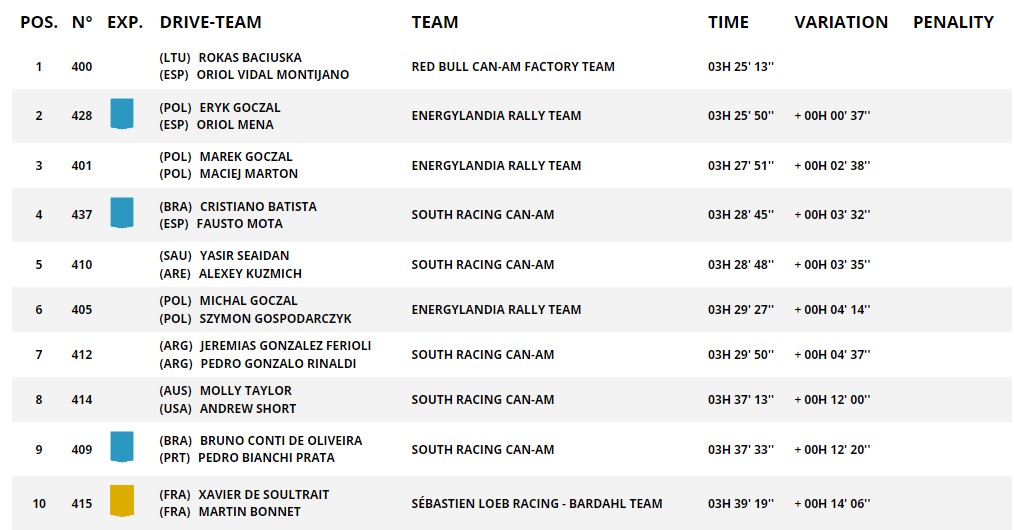Click the yellow badge beside number 415
The image size is (1014, 530).
(x=122, y=501)
